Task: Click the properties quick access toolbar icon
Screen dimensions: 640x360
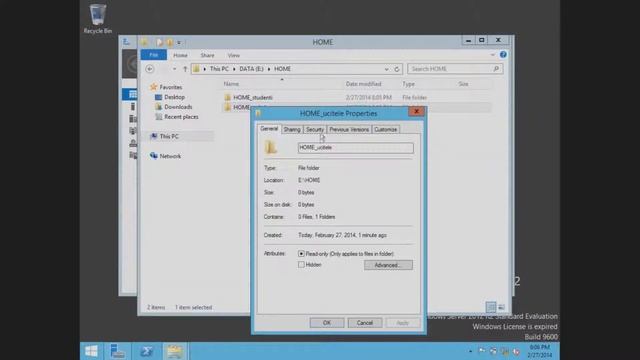Action: click(x=160, y=42)
